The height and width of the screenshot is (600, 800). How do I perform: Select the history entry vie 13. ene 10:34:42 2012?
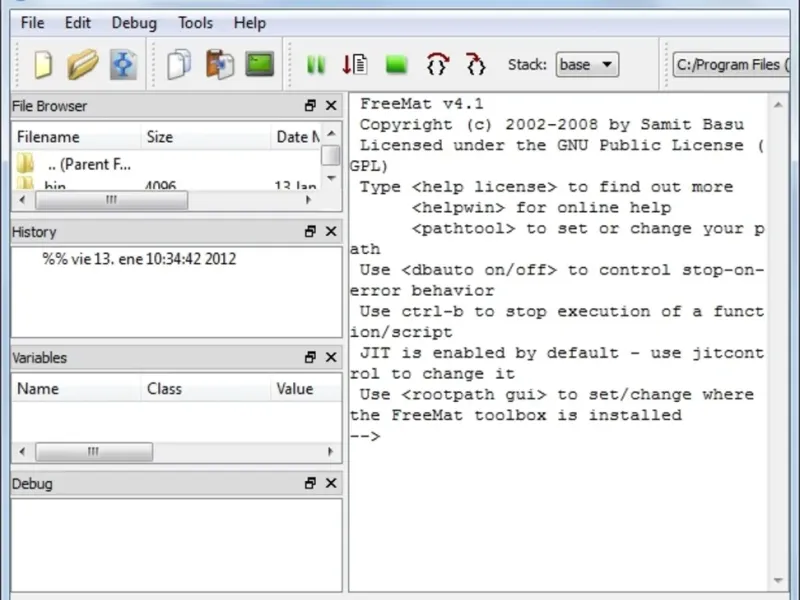[139, 259]
